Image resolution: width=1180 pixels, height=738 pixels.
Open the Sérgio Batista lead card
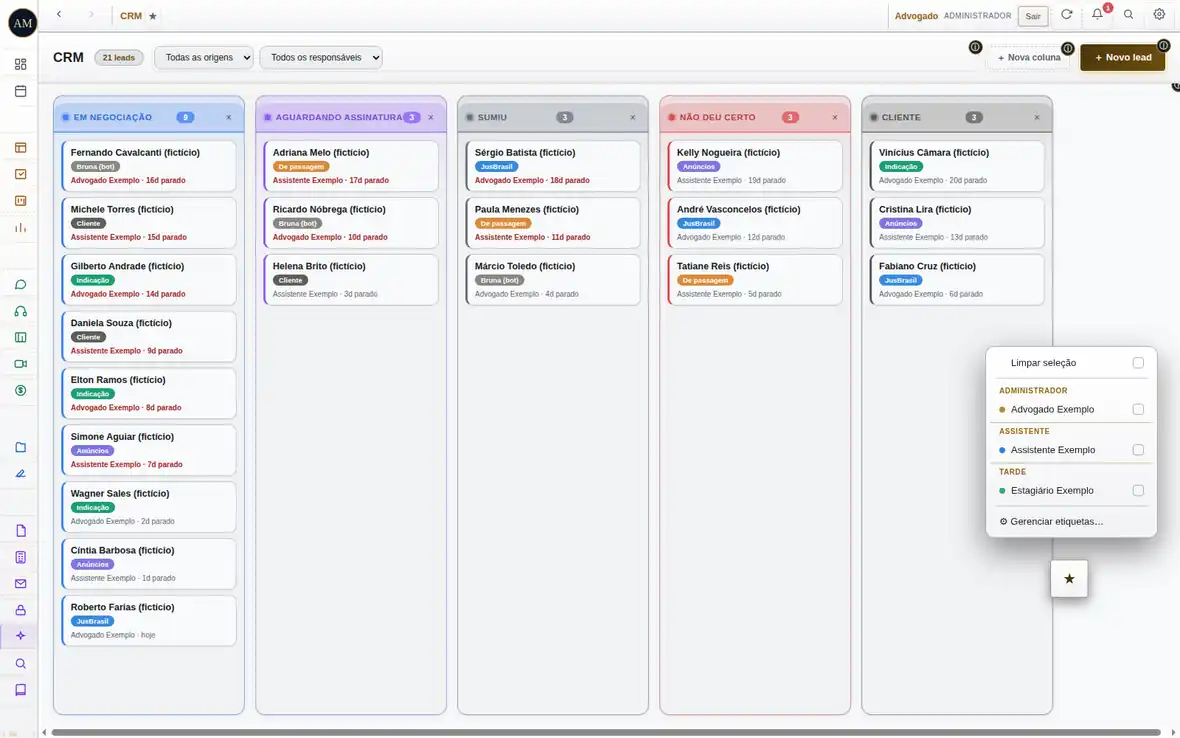[x=553, y=166]
